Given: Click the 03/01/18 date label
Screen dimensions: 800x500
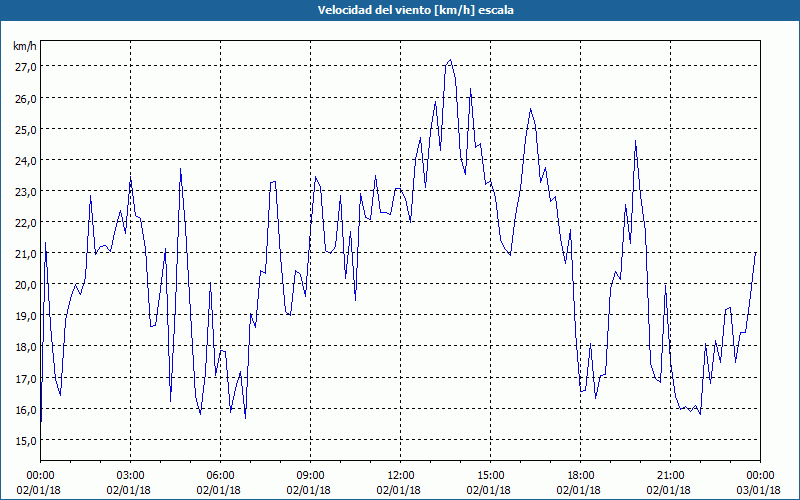Looking at the screenshot, I should (x=759, y=490).
